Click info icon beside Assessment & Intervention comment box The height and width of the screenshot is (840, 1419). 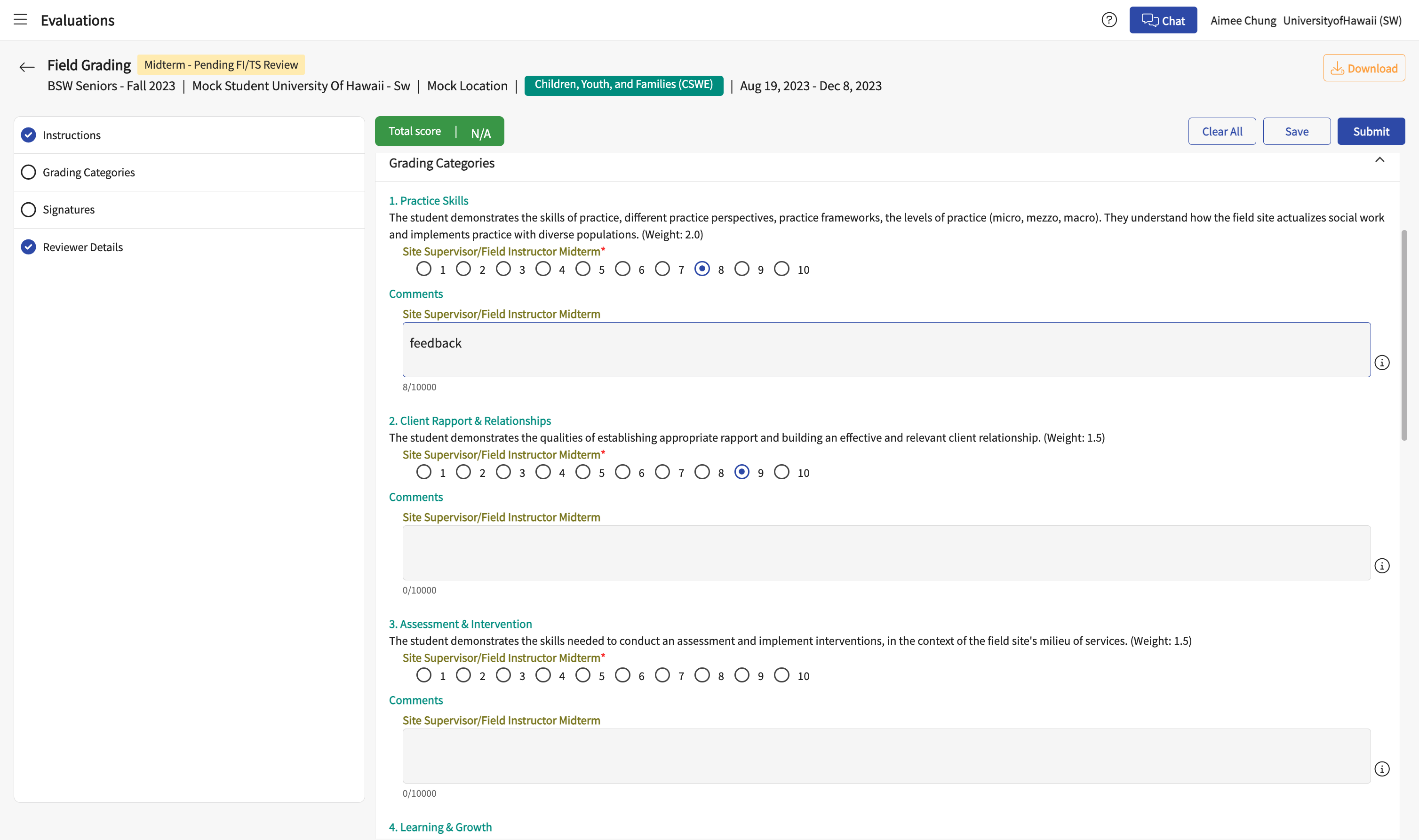click(x=1382, y=769)
